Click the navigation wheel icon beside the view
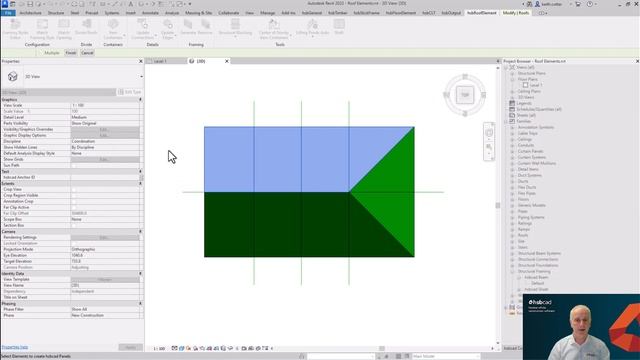This screenshot has height=360, width=640. [489, 133]
